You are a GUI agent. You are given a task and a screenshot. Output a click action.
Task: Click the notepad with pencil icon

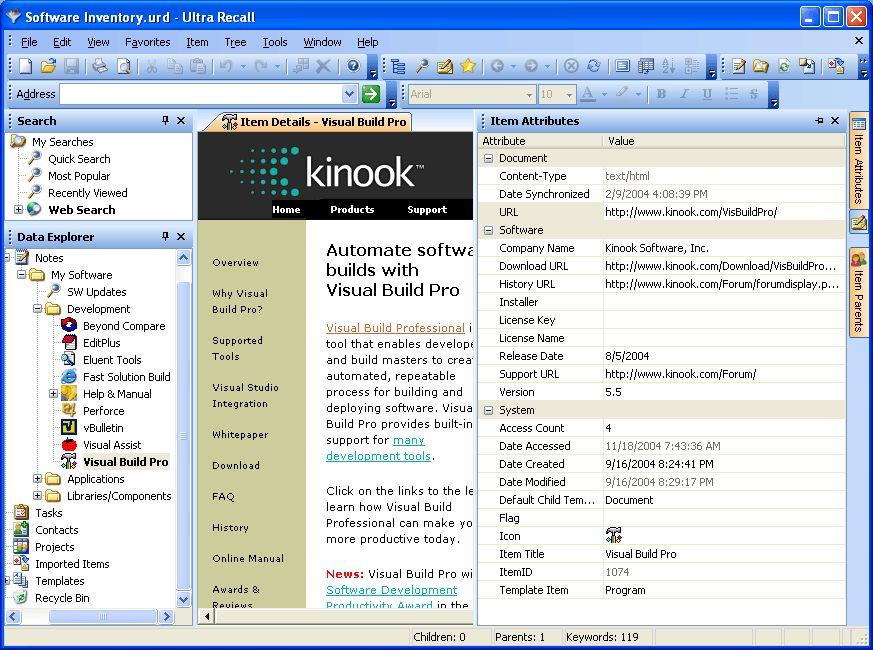tap(739, 66)
